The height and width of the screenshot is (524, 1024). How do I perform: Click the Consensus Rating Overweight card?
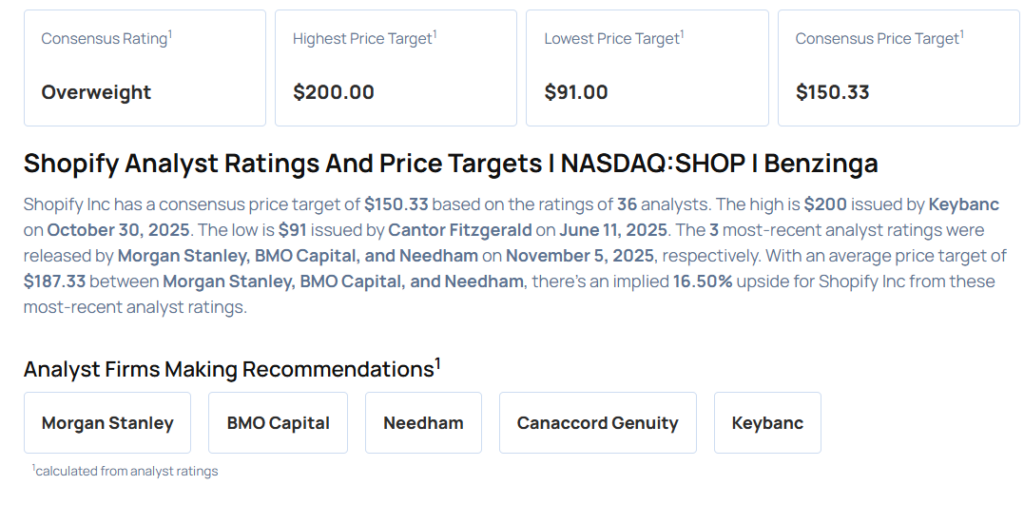click(145, 68)
